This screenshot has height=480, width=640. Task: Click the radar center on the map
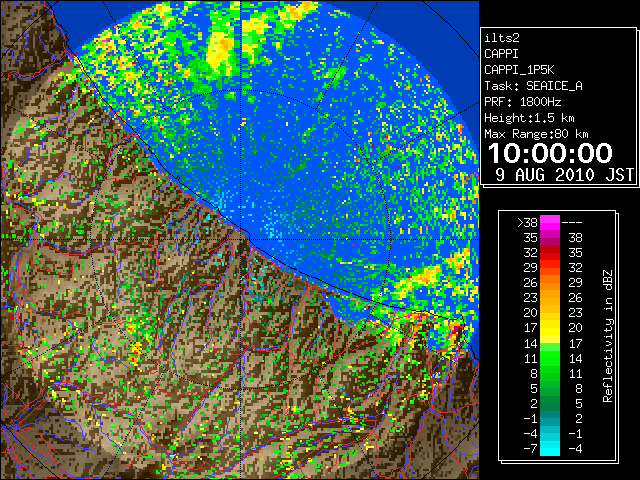pyautogui.click(x=241, y=240)
